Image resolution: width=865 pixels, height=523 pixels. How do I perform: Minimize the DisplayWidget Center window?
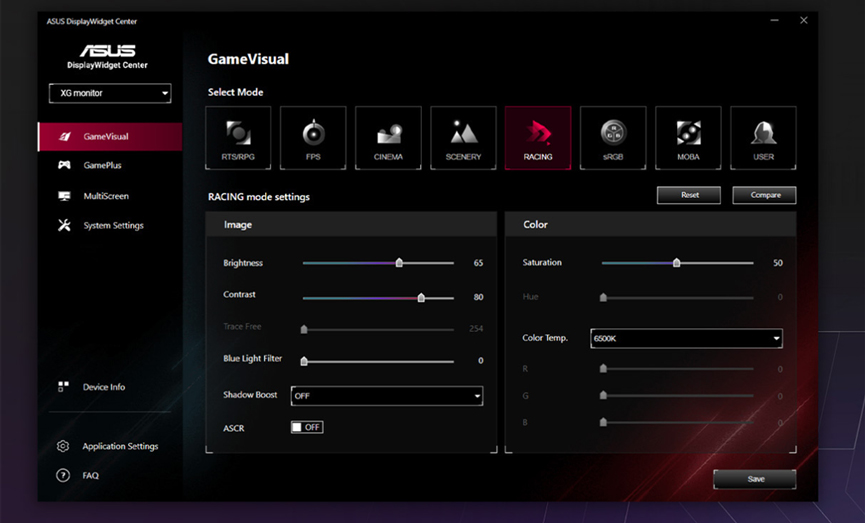click(775, 20)
